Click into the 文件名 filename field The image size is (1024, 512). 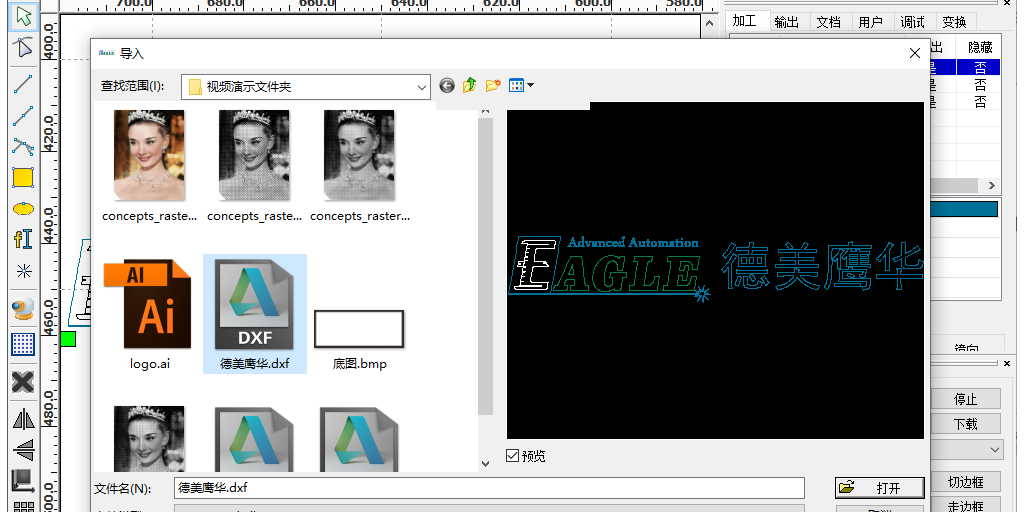tap(489, 488)
